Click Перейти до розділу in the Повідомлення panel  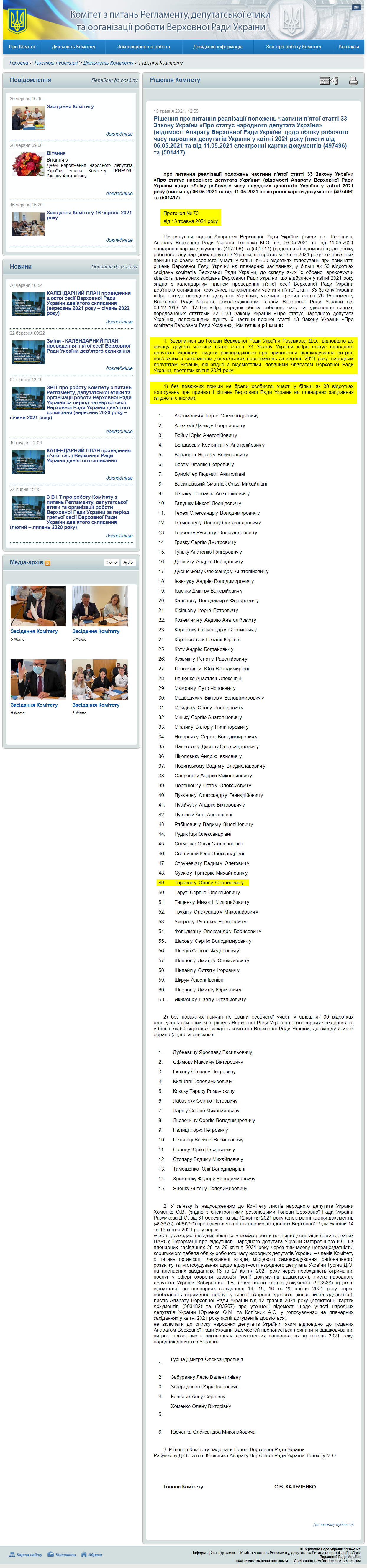click(114, 80)
